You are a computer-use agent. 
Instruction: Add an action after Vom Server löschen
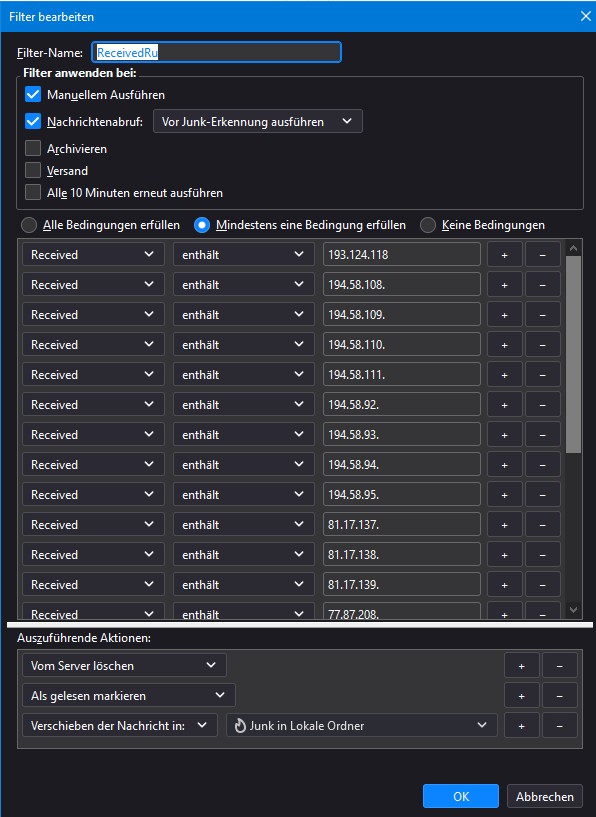pos(522,666)
